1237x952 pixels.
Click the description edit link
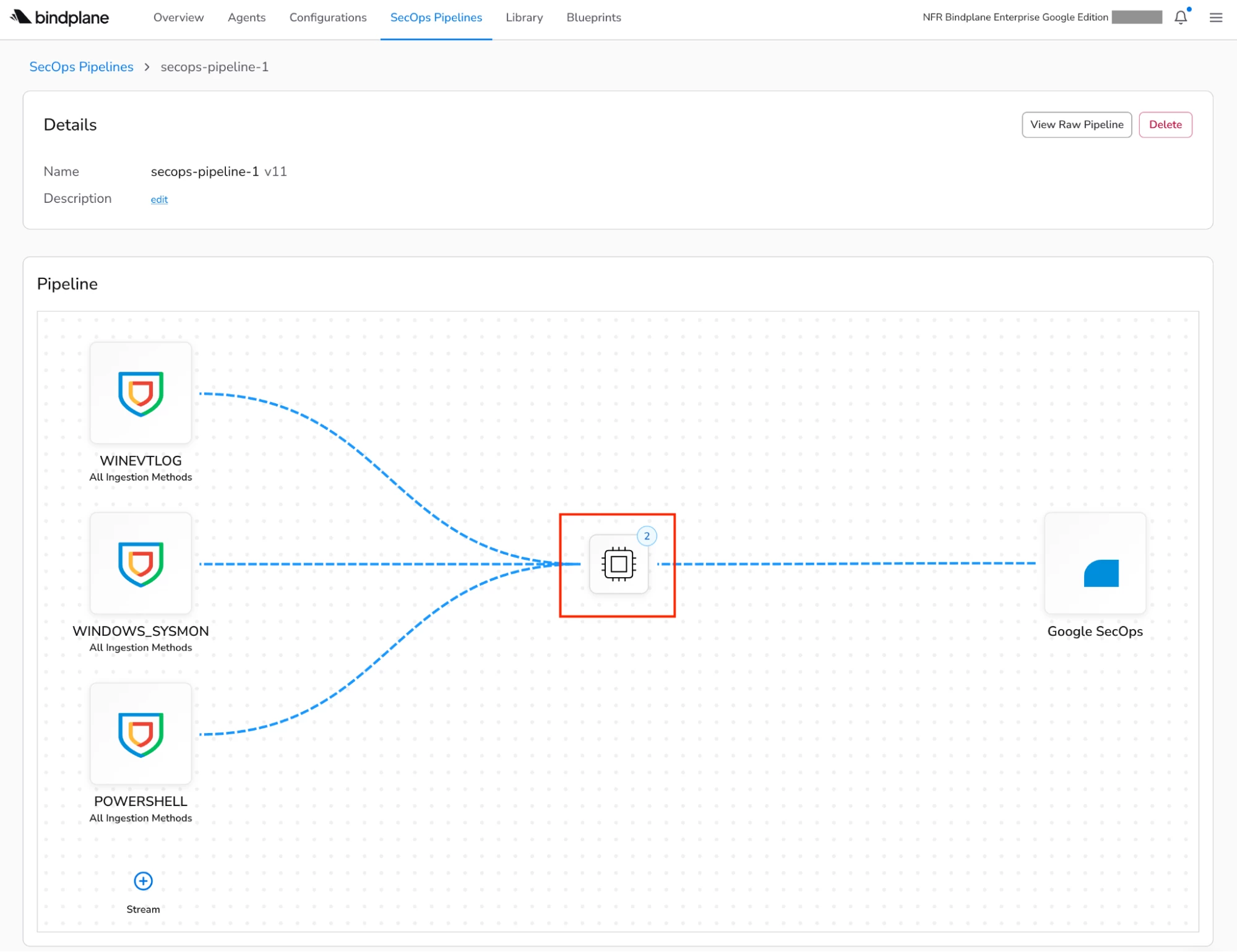click(x=159, y=199)
